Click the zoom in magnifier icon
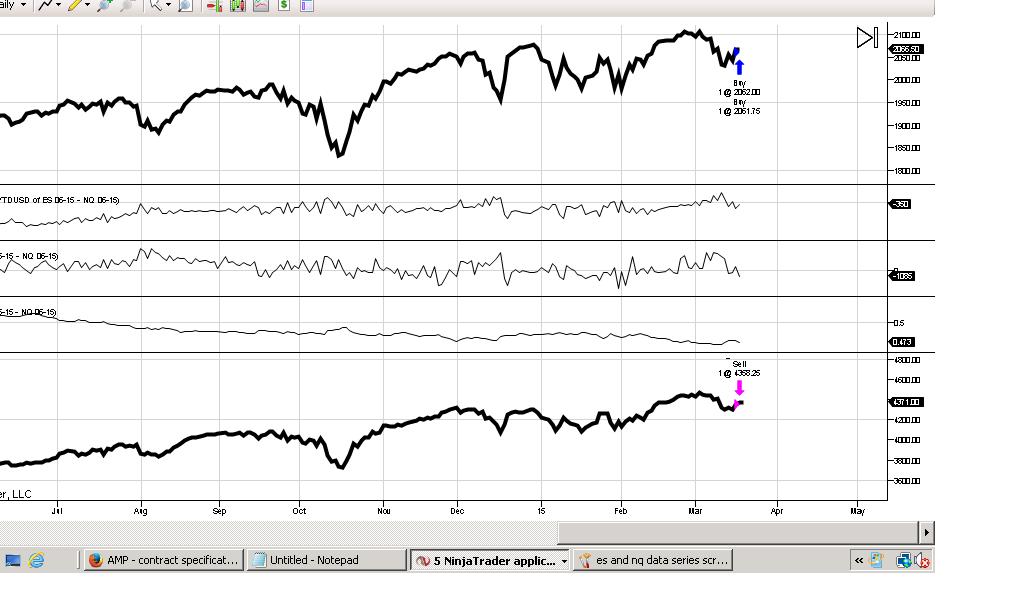Image resolution: width=1024 pixels, height=600 pixels. click(x=104, y=5)
